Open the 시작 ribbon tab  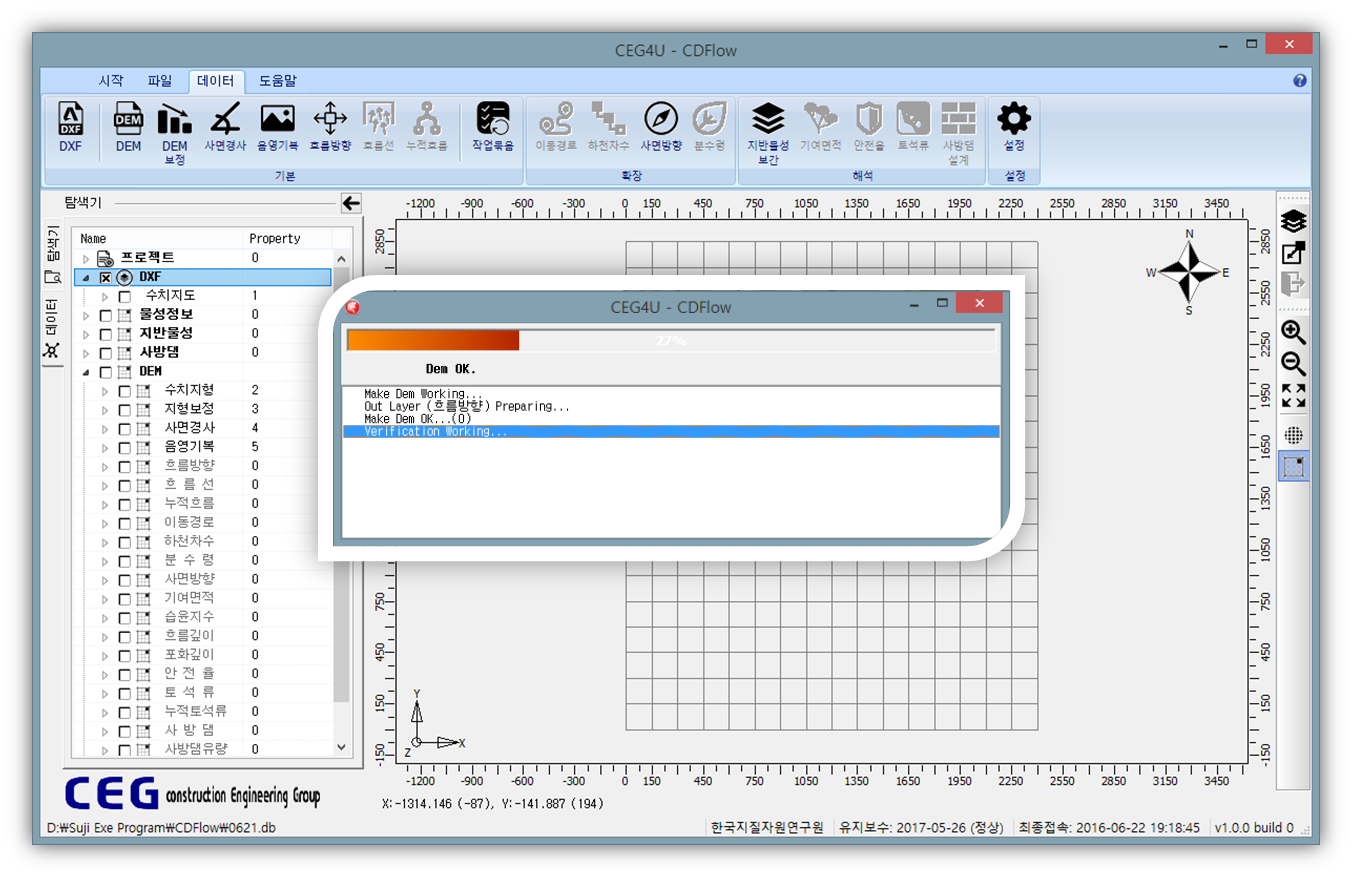(x=111, y=81)
